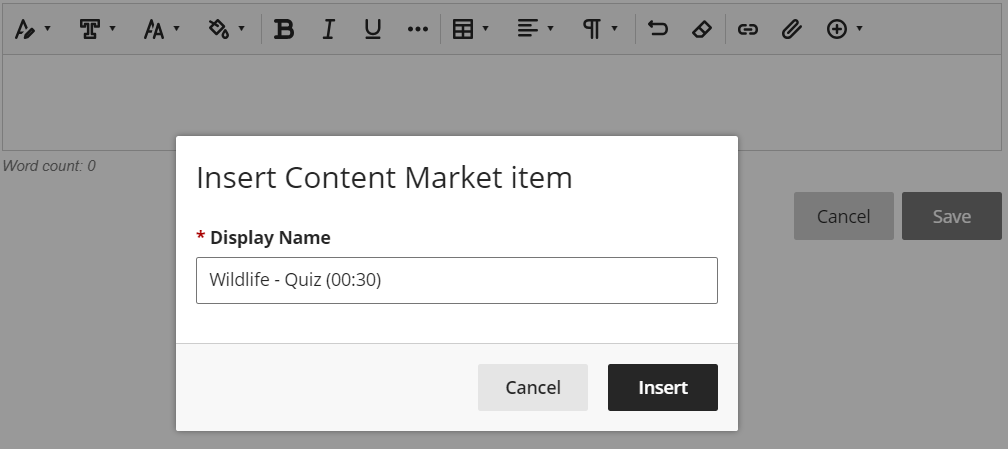Click the Display Name text field

point(456,280)
